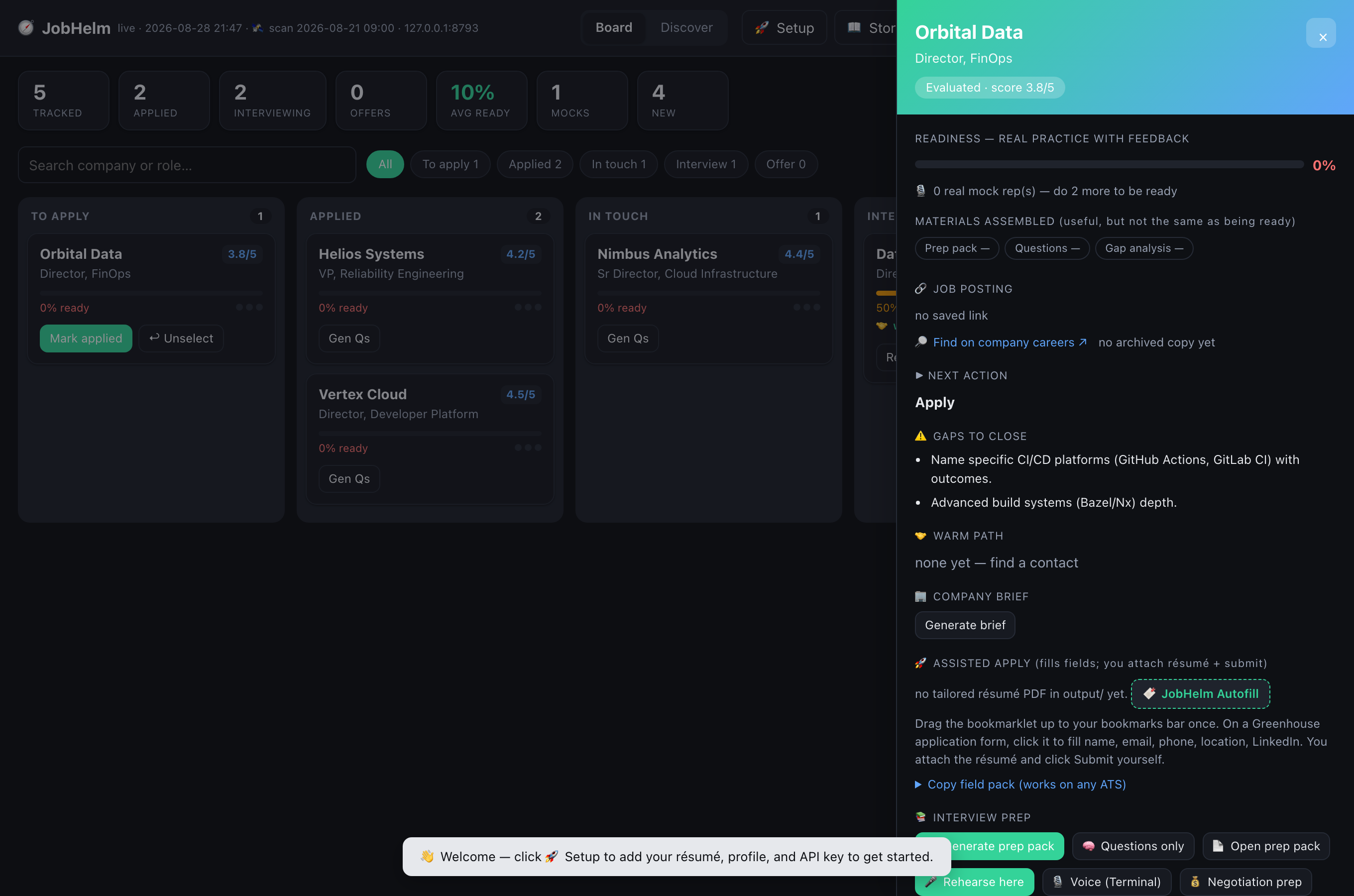Collapse the Next Action disclosure triangle
1354x896 pixels.
[918, 375]
